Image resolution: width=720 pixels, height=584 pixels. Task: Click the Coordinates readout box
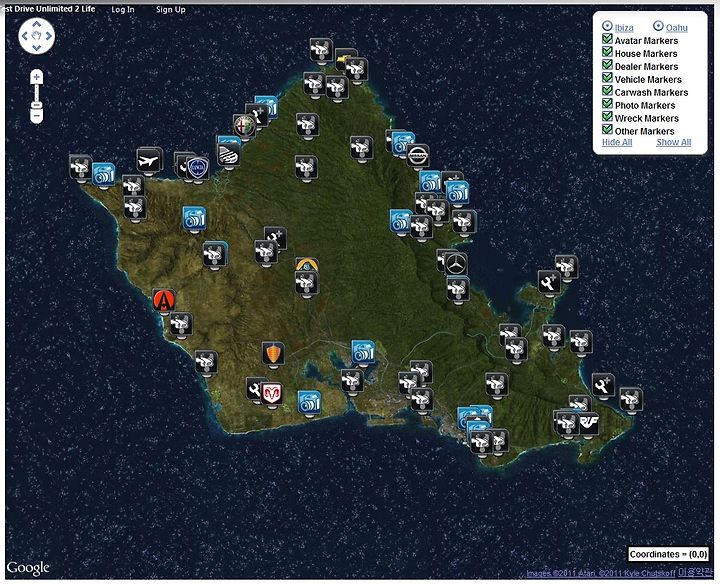point(668,554)
